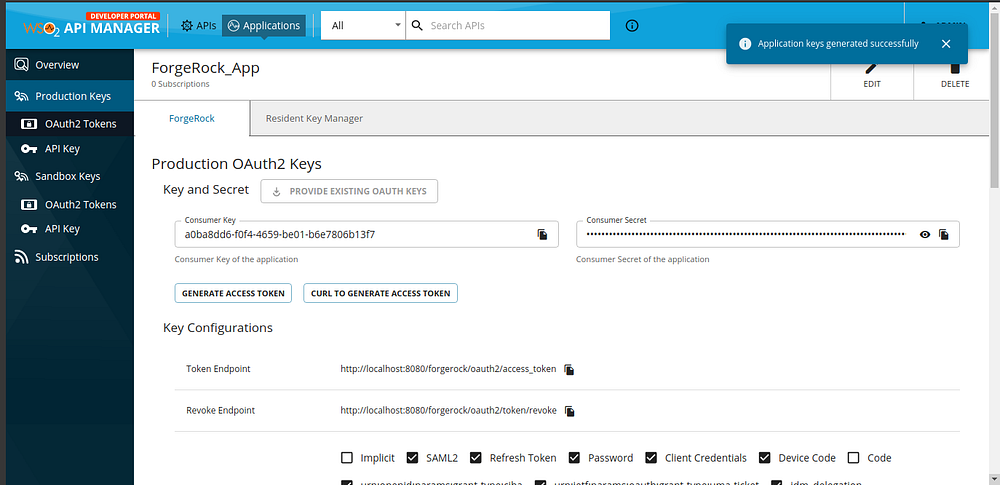Click the Sandbox Keys icon

[21, 176]
